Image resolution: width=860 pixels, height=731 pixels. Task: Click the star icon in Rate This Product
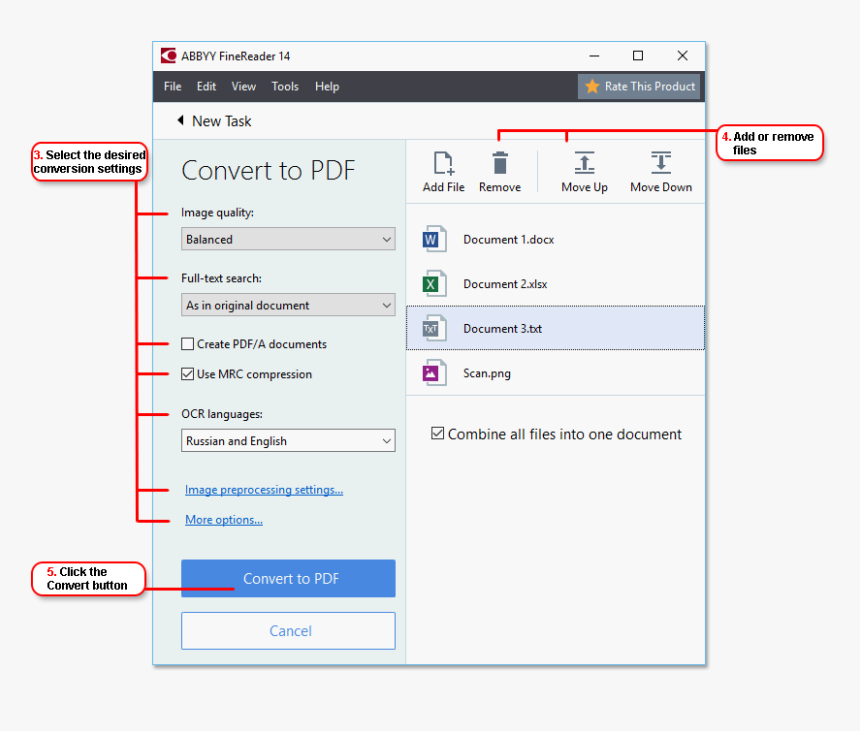pos(592,86)
